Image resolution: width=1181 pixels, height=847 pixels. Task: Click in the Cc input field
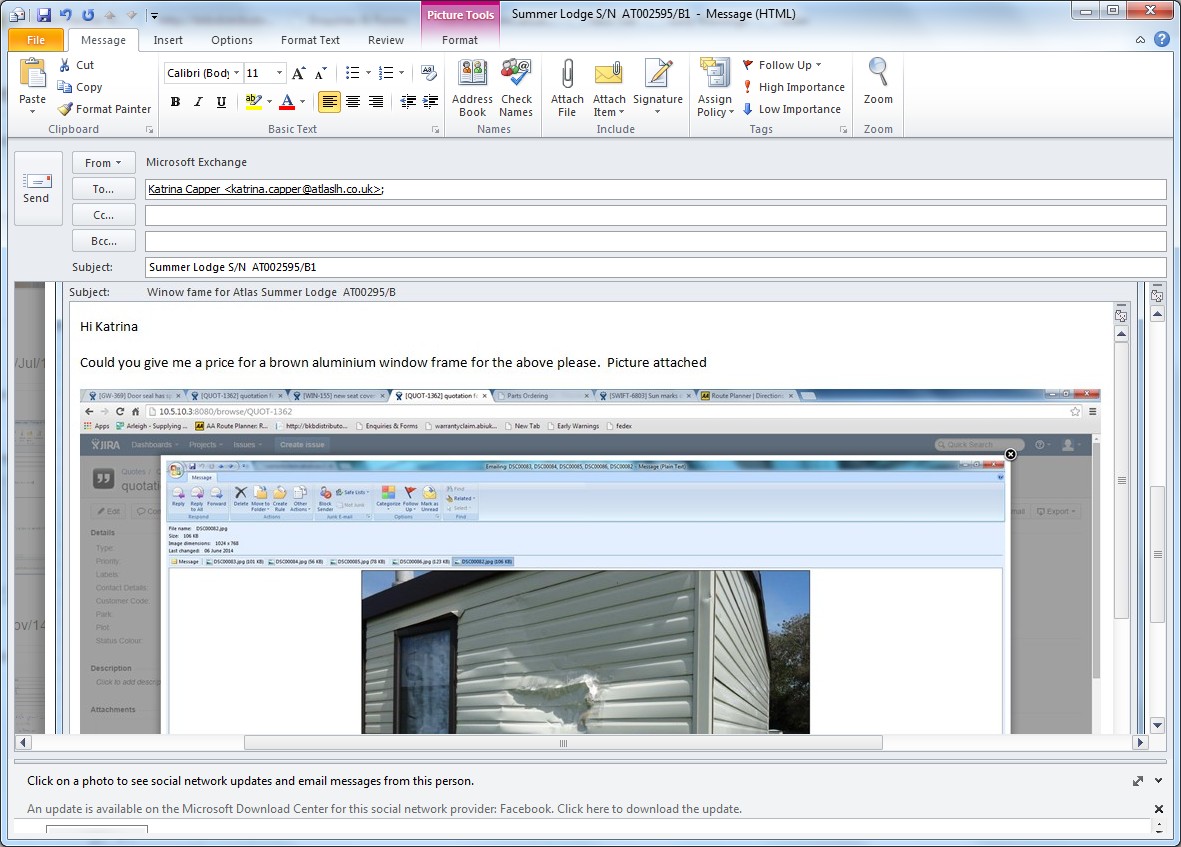(x=655, y=215)
